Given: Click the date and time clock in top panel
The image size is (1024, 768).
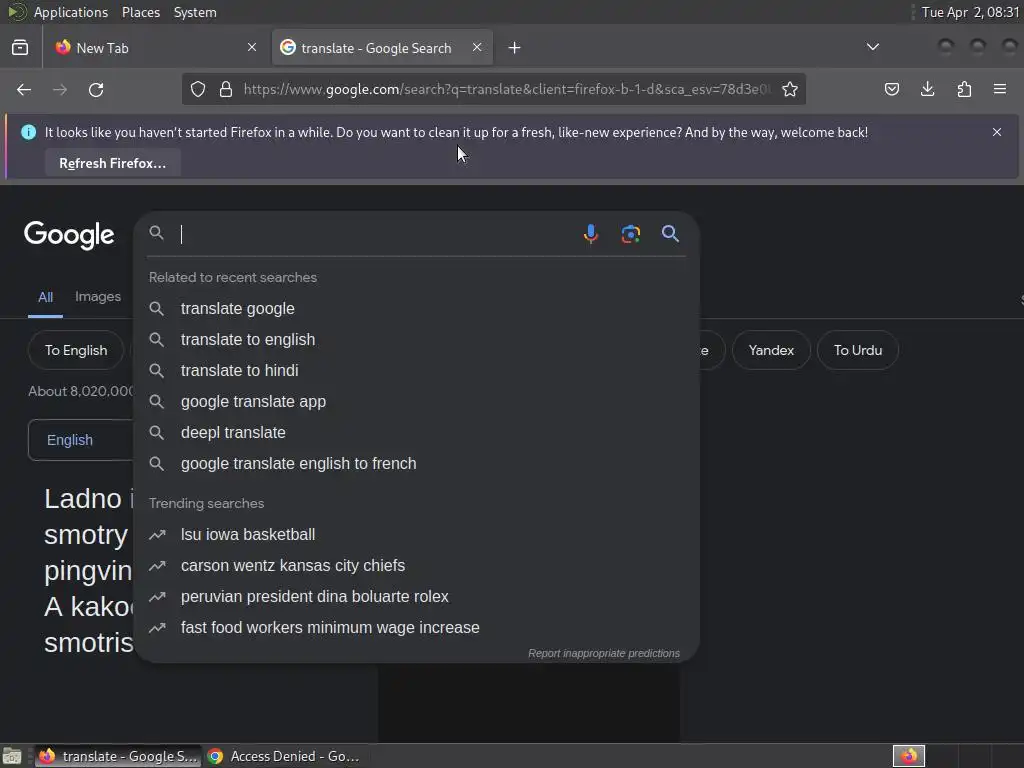Looking at the screenshot, I should tap(970, 12).
